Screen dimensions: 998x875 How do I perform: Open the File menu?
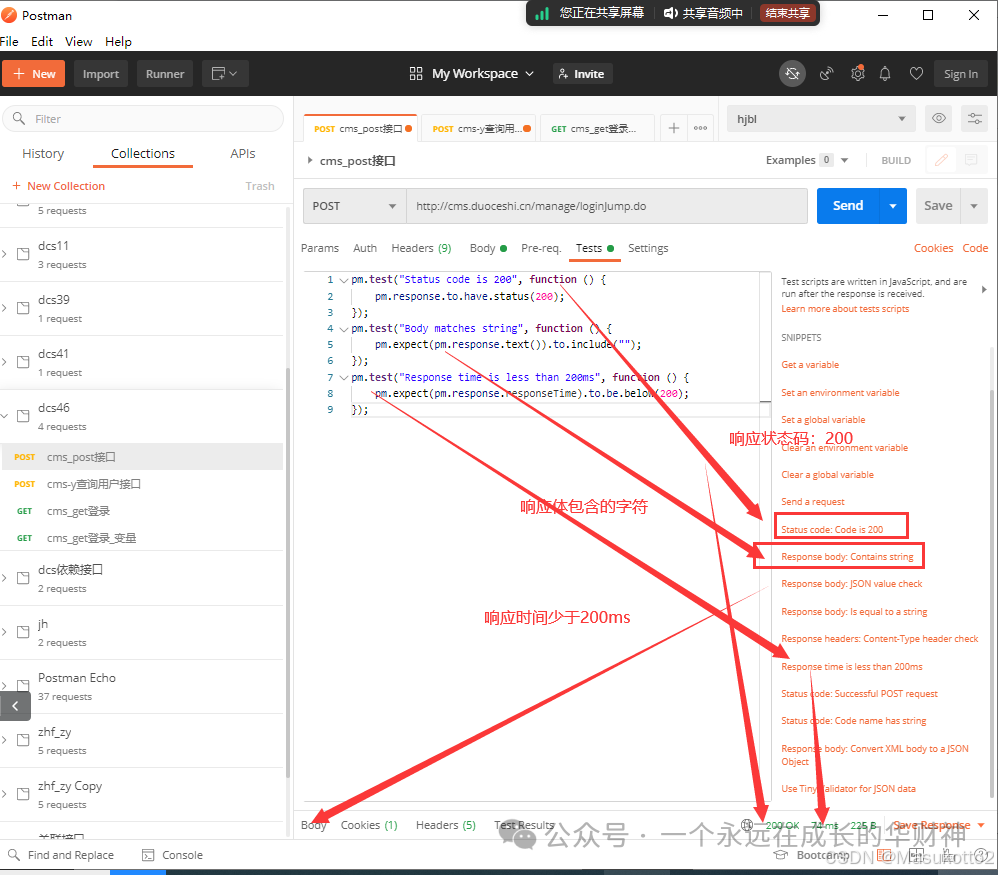click(x=10, y=41)
